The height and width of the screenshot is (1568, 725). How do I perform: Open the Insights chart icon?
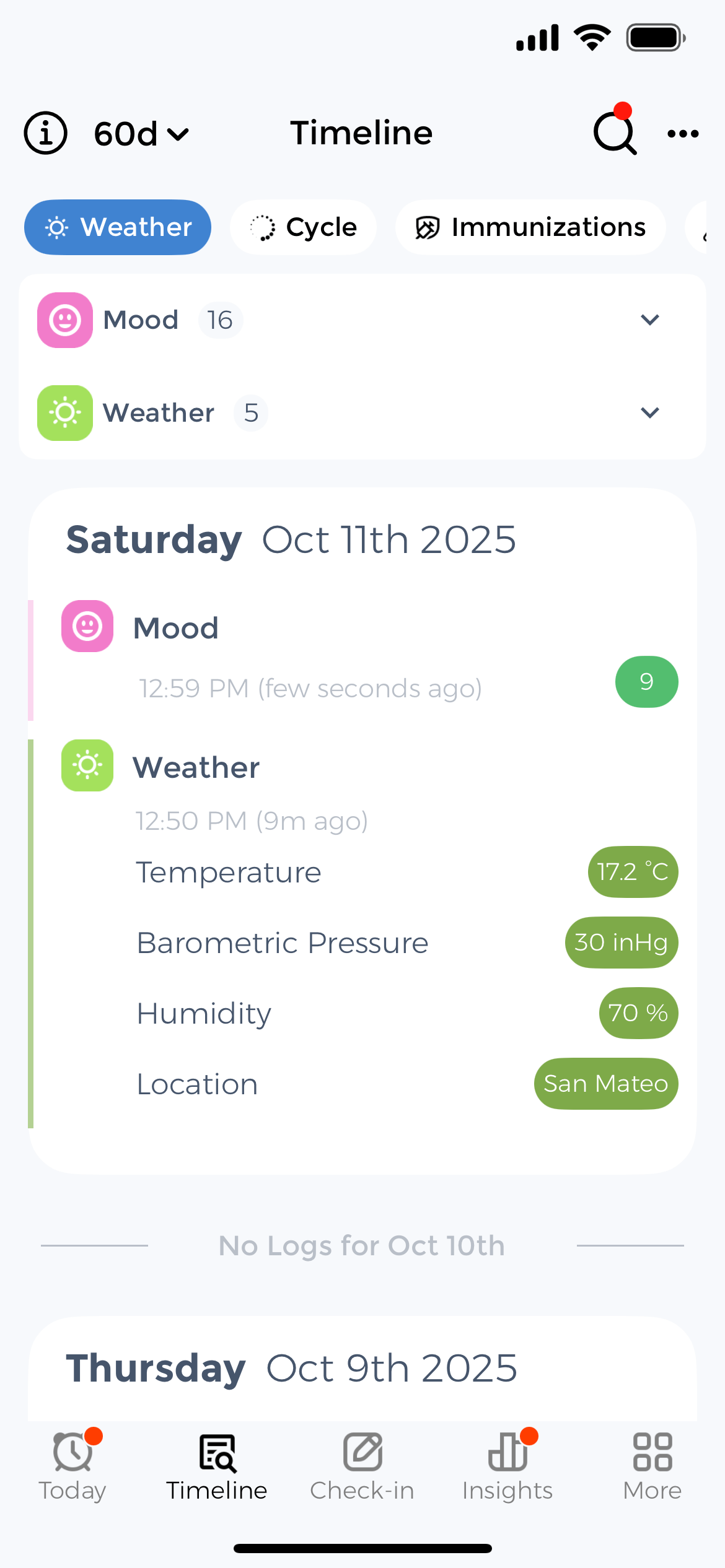507,1453
